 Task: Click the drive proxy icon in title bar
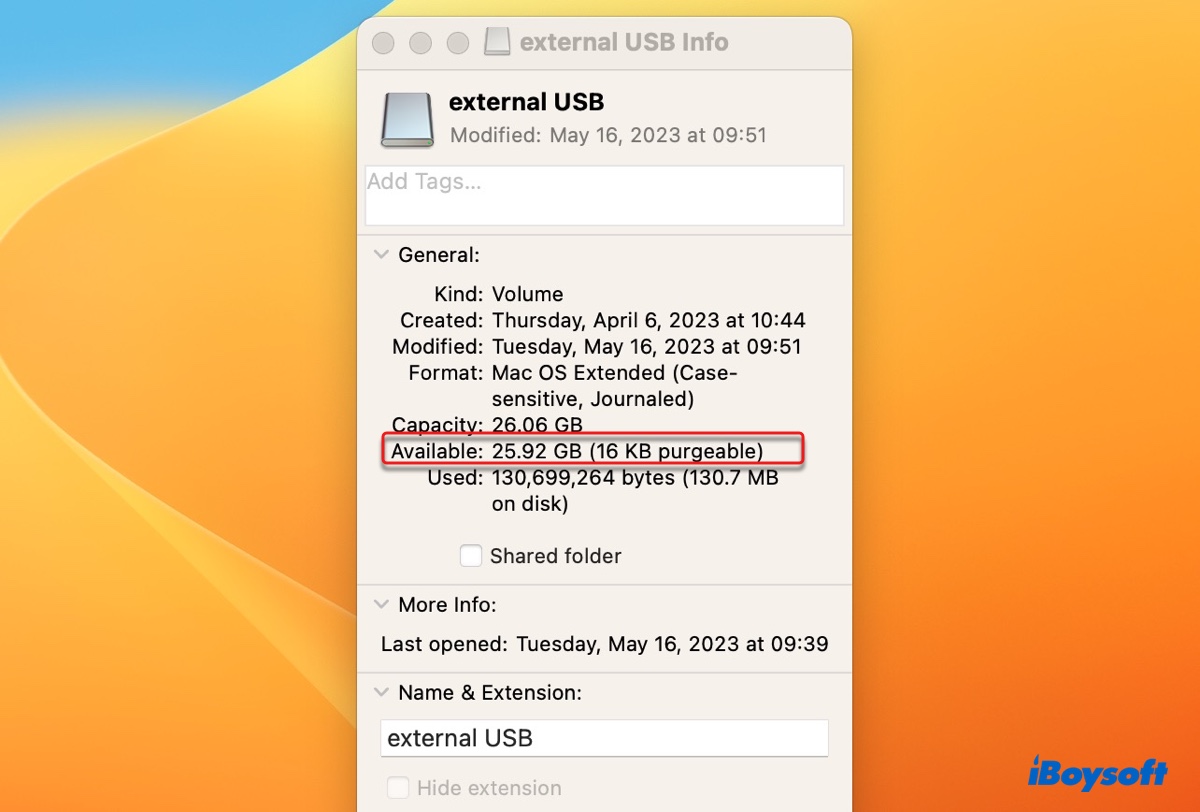(497, 42)
